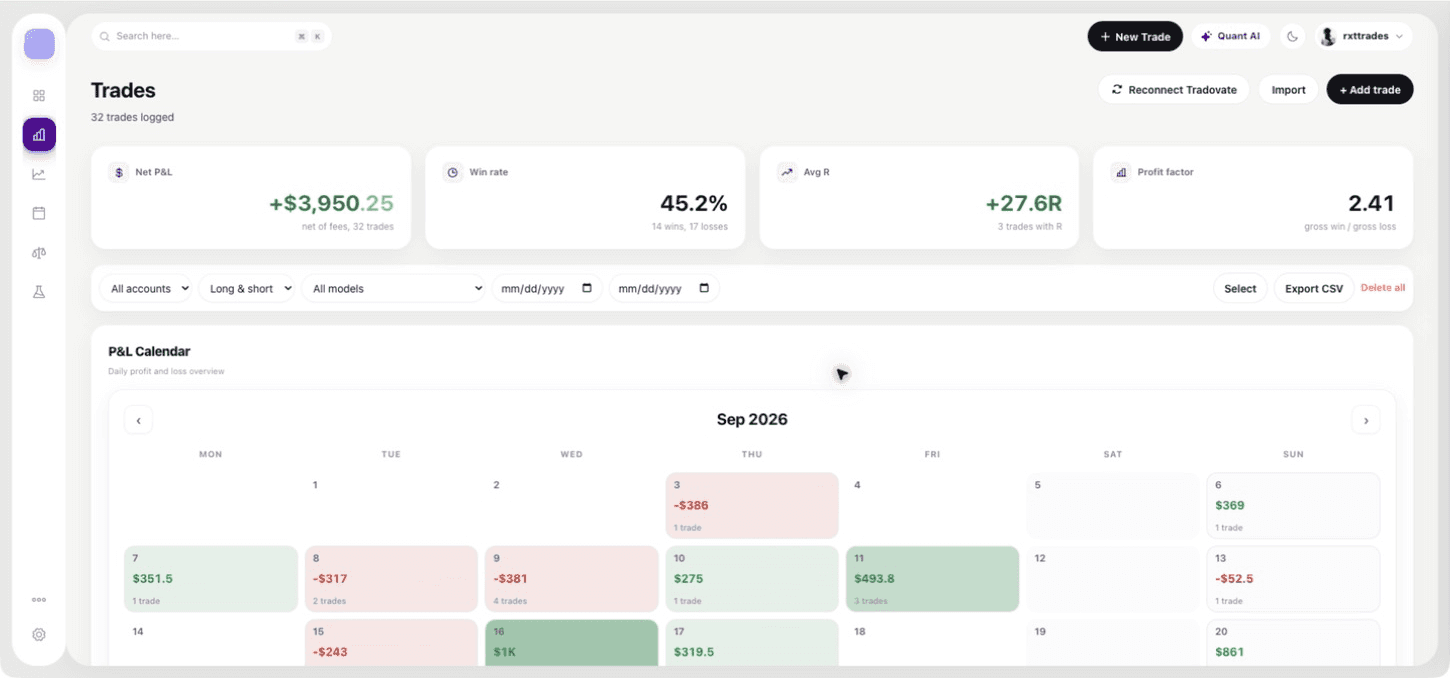Click the 14 wins, 17 losses text
The image size is (1450, 678).
tap(689, 227)
